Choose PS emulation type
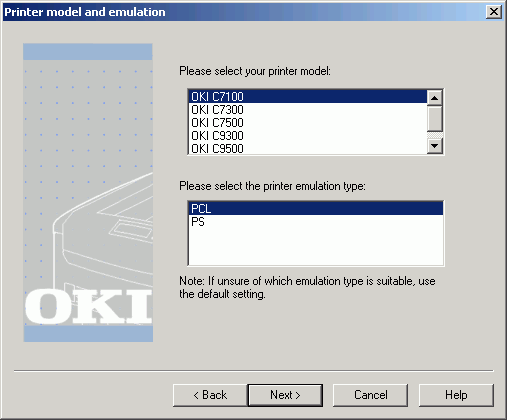Viewport: 507px width, 420px height. tap(315, 222)
